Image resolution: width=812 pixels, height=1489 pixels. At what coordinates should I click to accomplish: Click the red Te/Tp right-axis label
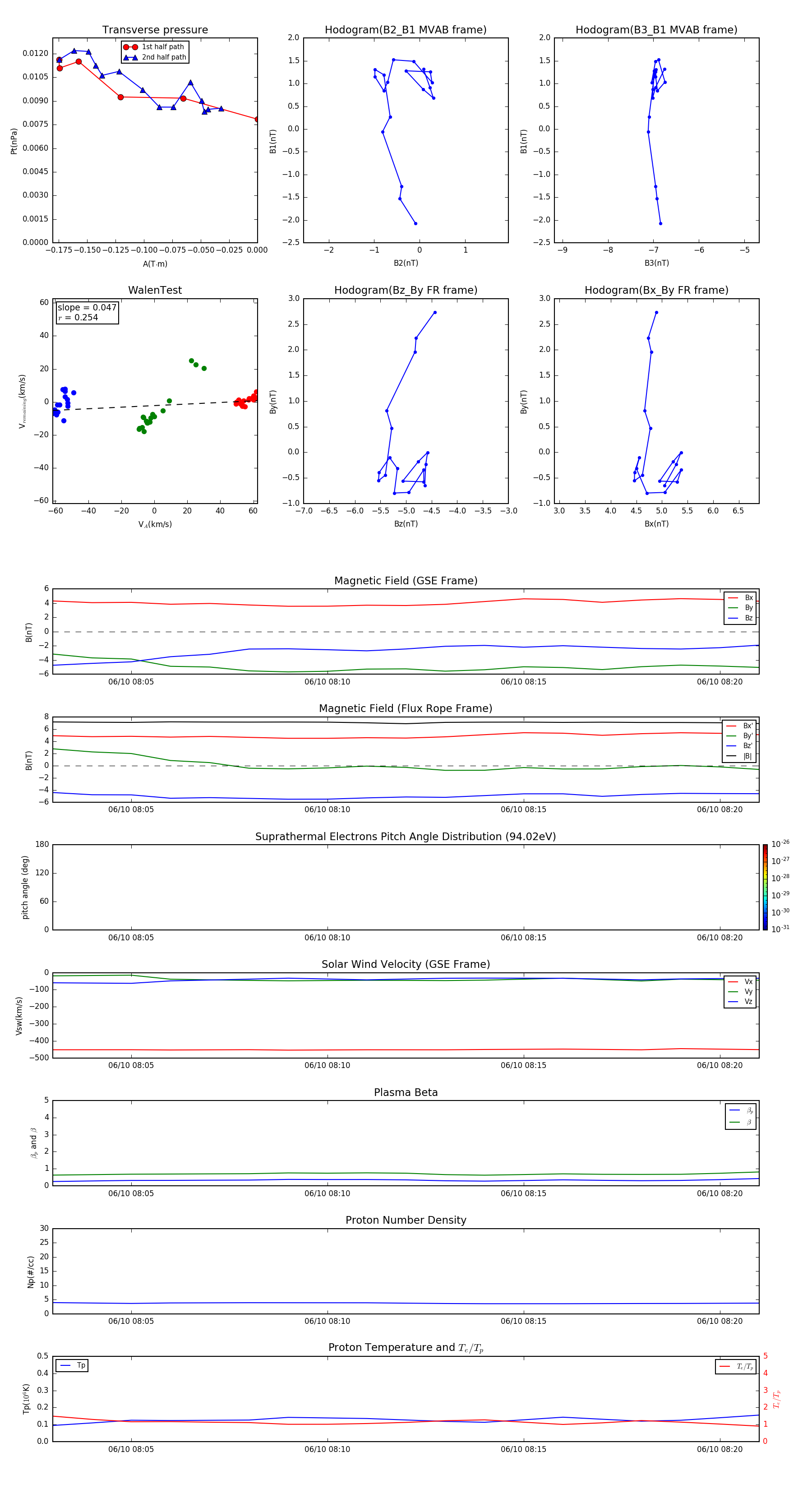click(x=777, y=1399)
